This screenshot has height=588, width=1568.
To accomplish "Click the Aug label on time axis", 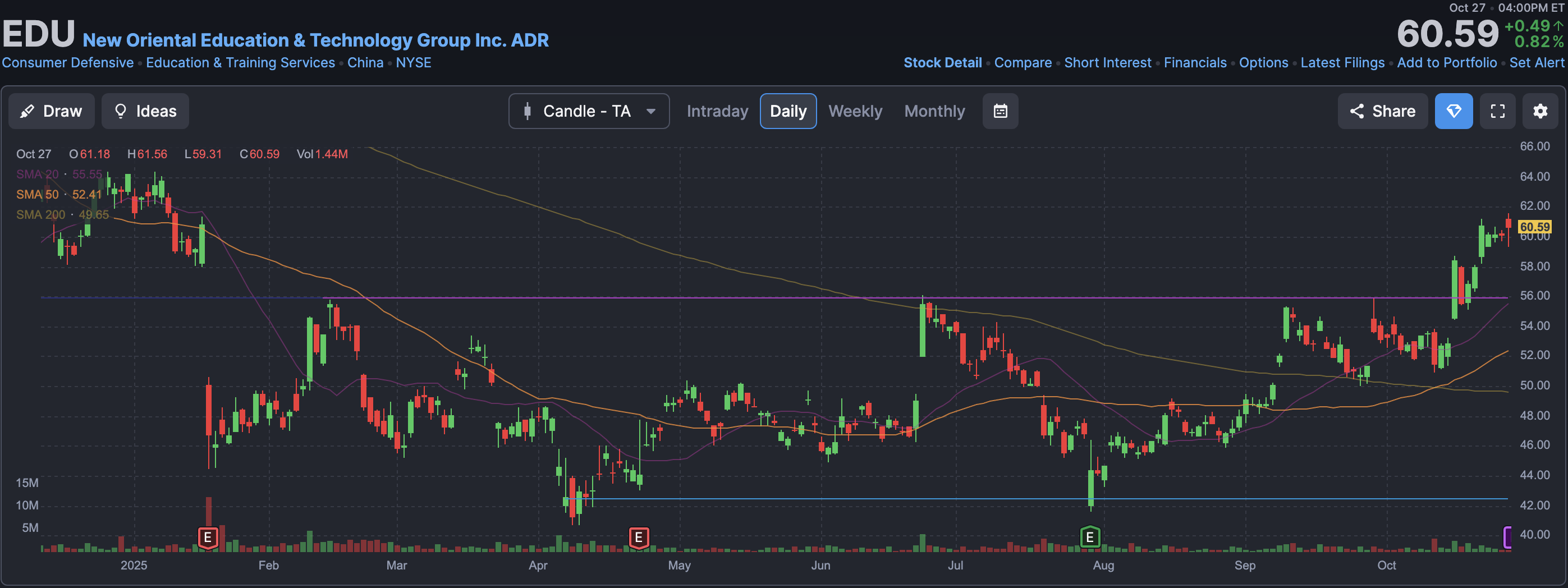I will (x=1103, y=566).
